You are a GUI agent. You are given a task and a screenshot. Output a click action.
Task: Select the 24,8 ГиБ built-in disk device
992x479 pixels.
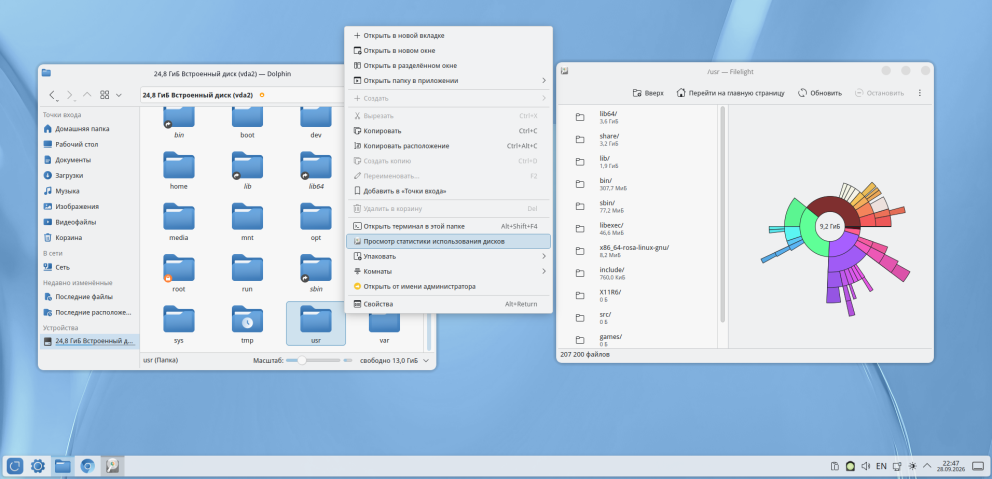pyautogui.click(x=89, y=341)
